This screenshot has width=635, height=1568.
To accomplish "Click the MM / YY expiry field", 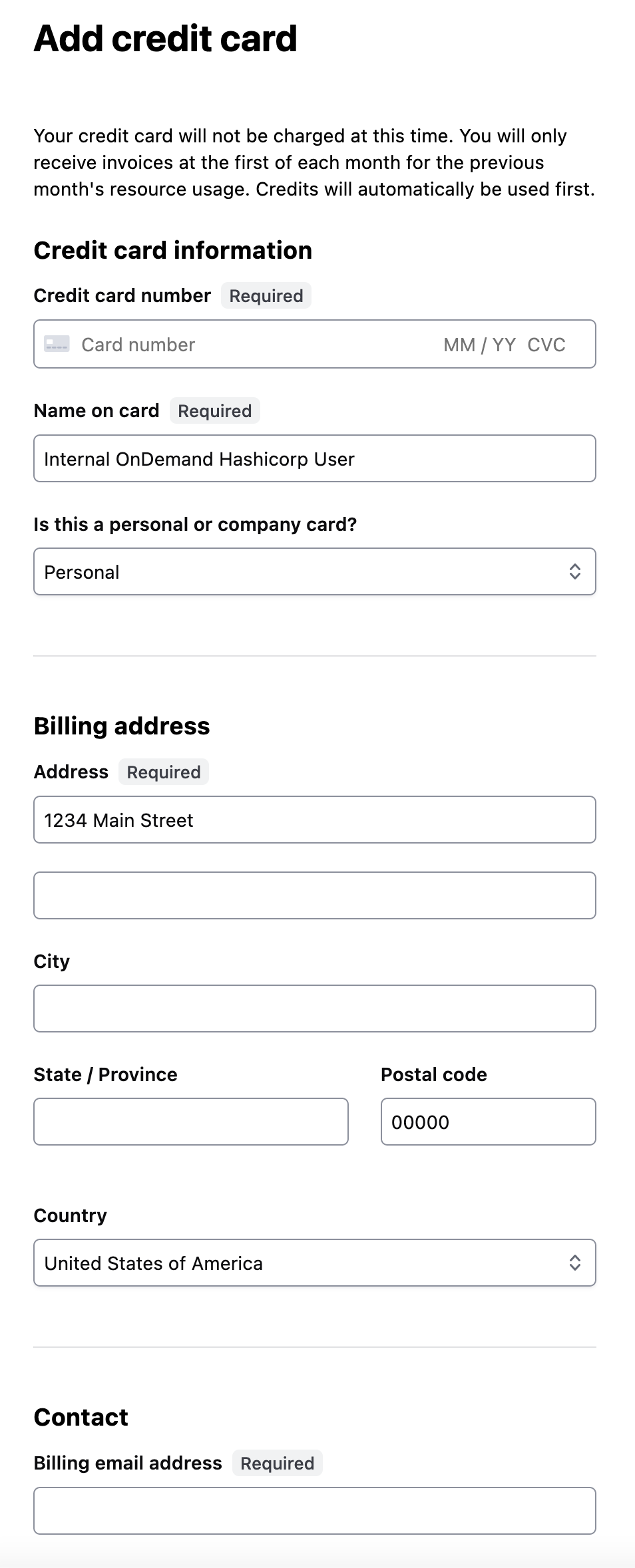I will (479, 345).
